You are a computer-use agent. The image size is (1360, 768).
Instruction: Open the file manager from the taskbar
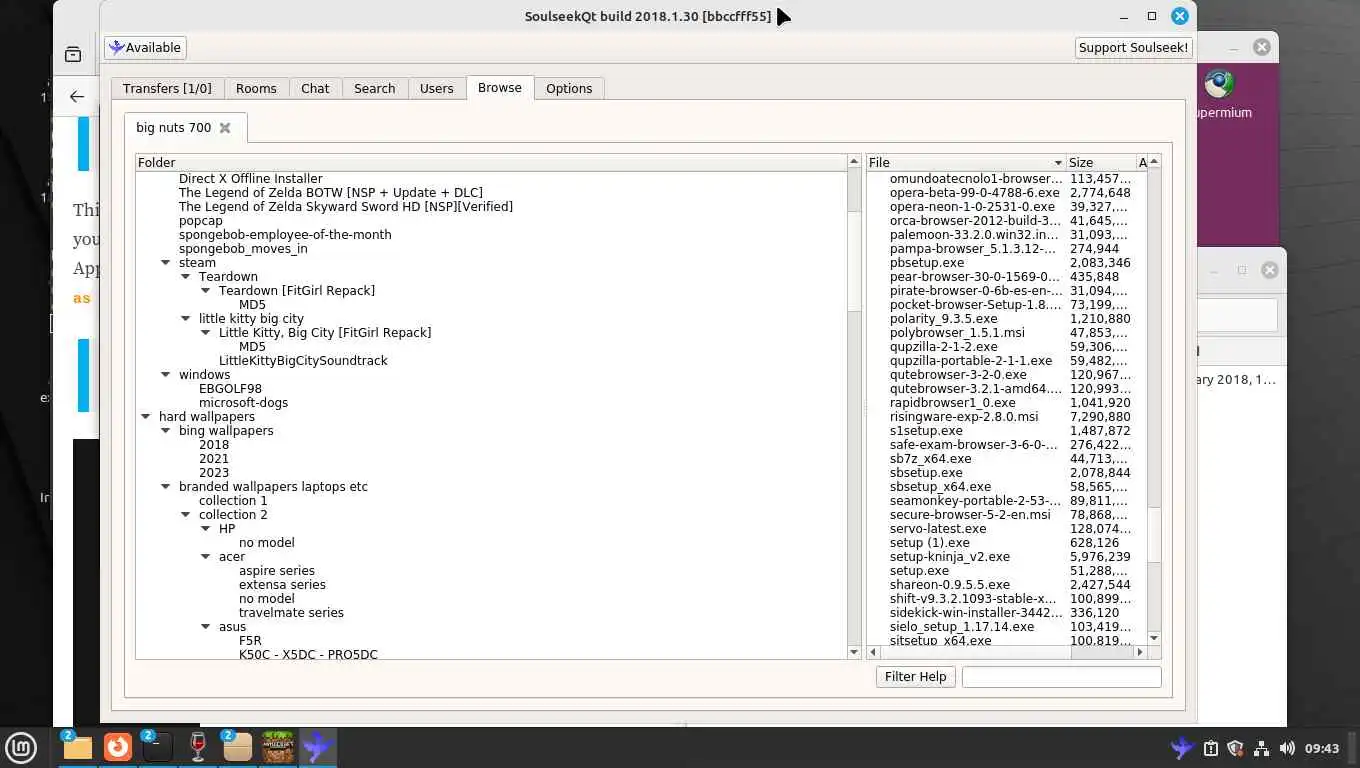pos(77,747)
